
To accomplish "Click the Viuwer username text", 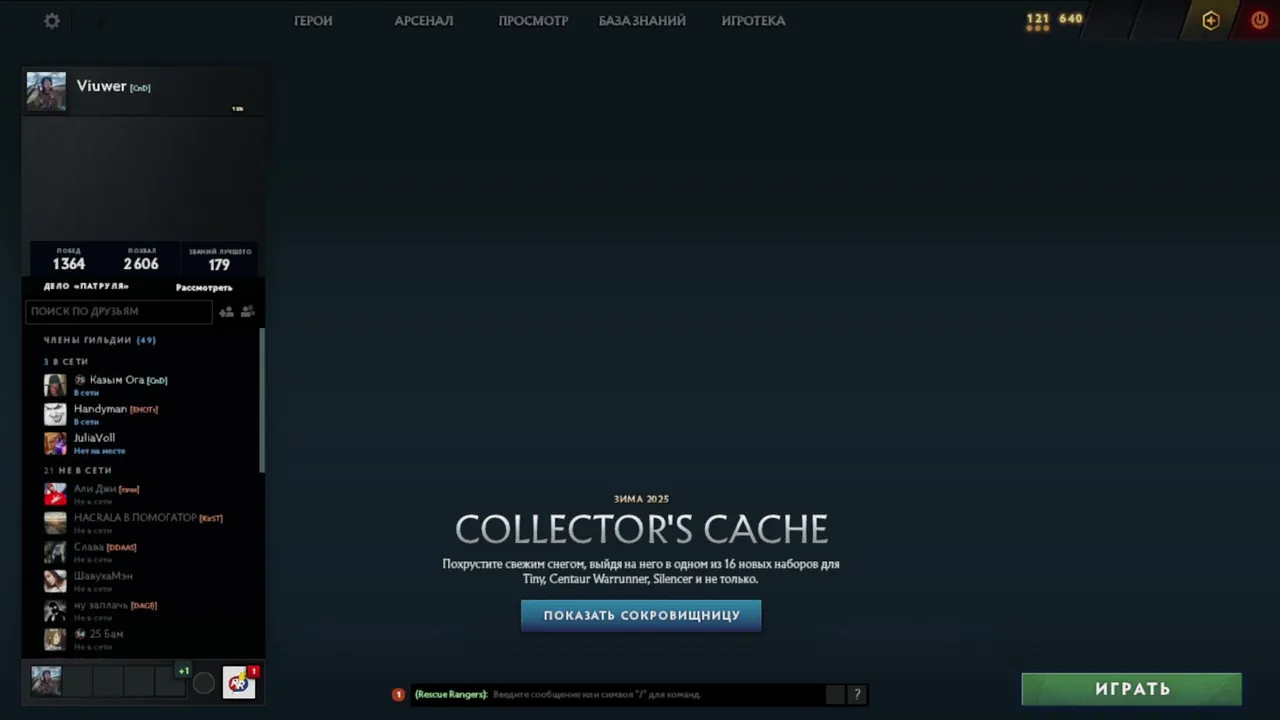I will 101,86.
